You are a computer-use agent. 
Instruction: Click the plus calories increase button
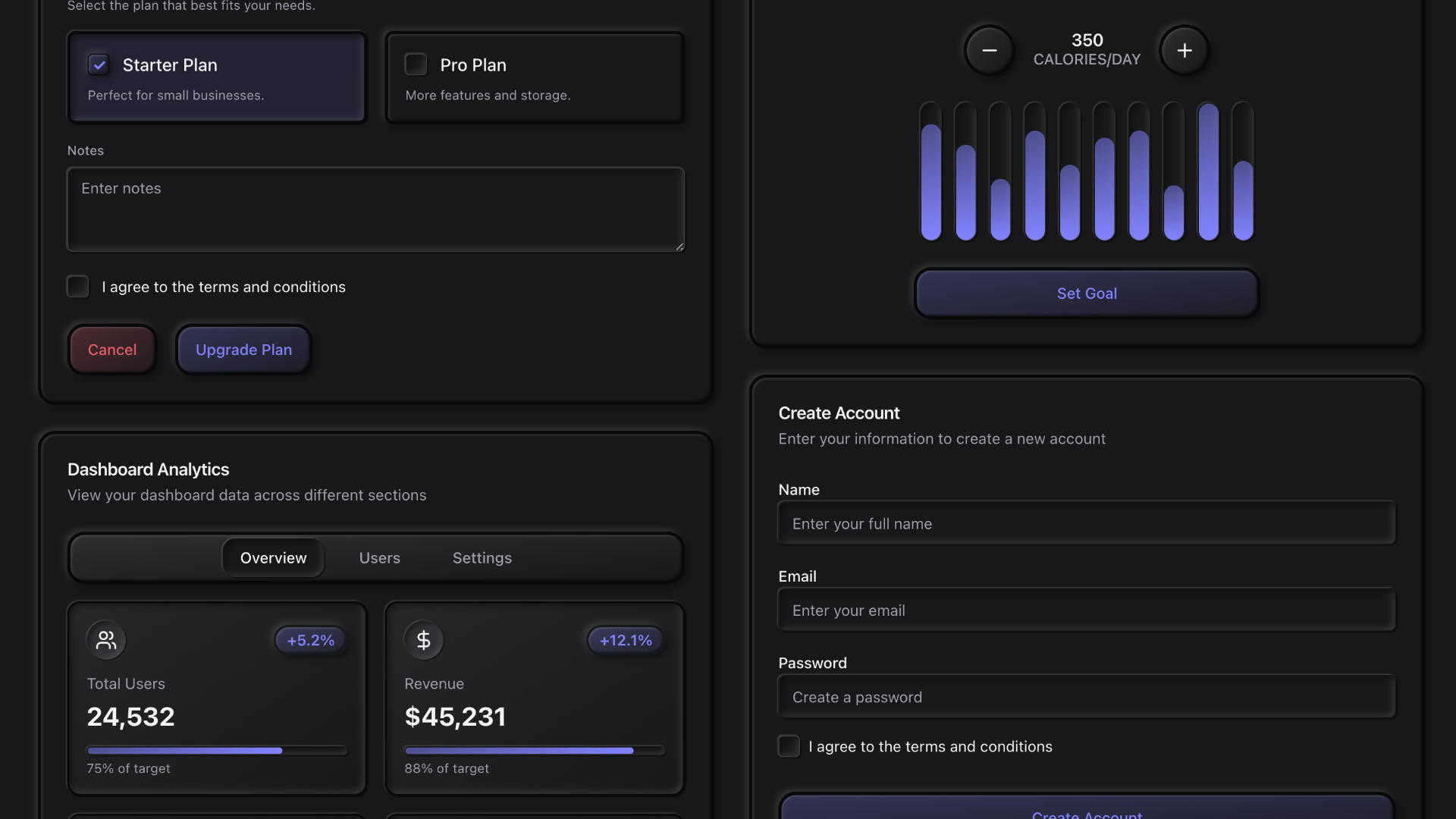[x=1184, y=51]
